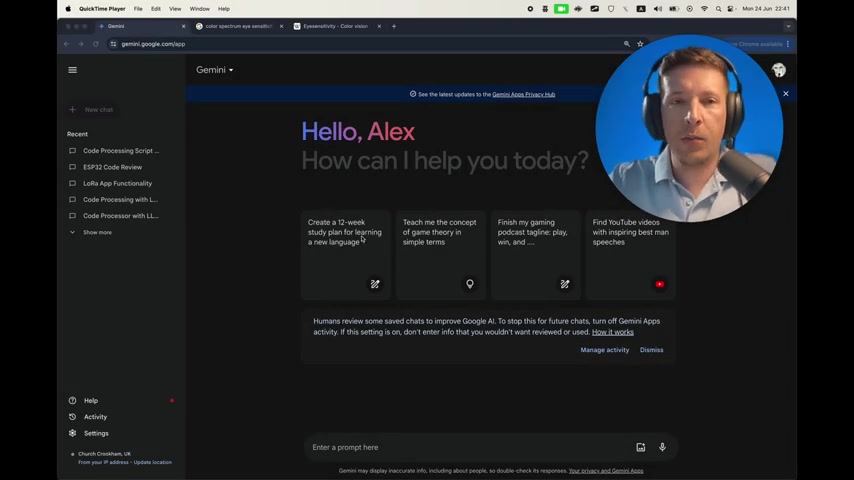Open the Help menu in the menu bar
Screen dimensions: 854x480
tap(224, 9)
